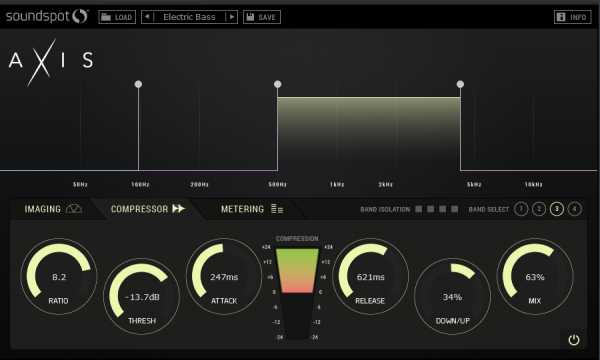This screenshot has width=600, height=360.
Task: Click the AXIS plugin logo
Action: (51, 61)
